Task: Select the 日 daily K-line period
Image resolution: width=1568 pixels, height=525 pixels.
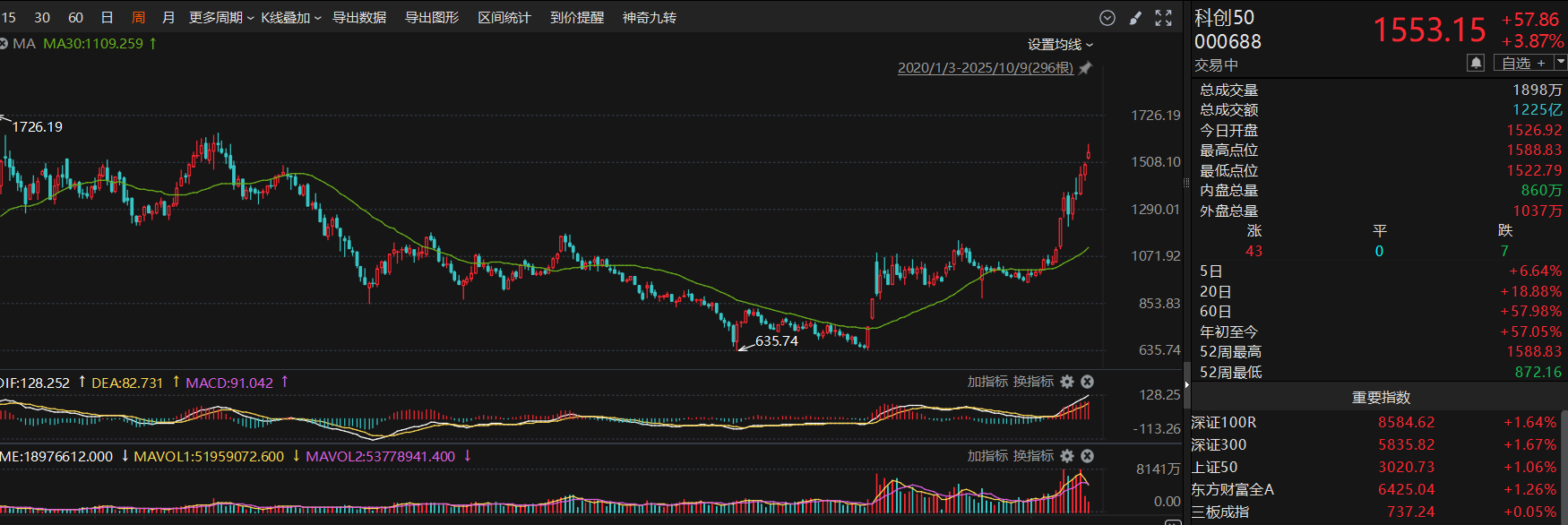Action: [107, 18]
